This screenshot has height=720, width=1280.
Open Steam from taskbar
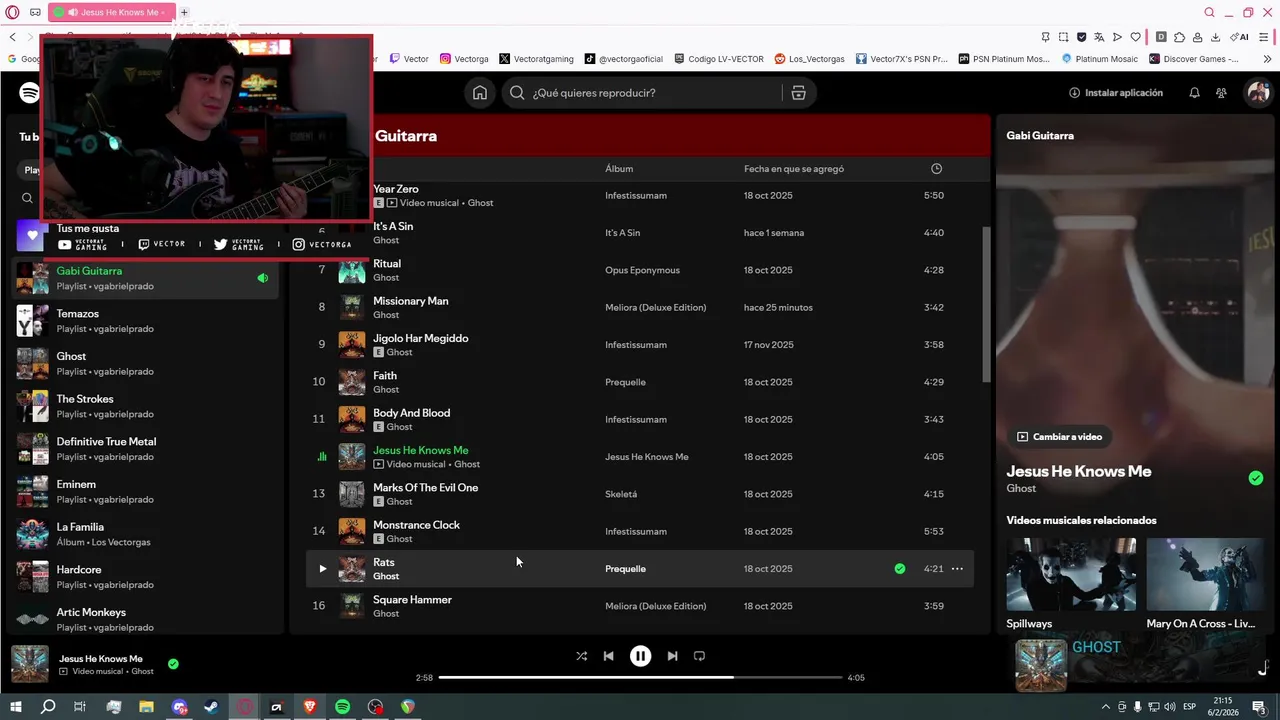[212, 707]
